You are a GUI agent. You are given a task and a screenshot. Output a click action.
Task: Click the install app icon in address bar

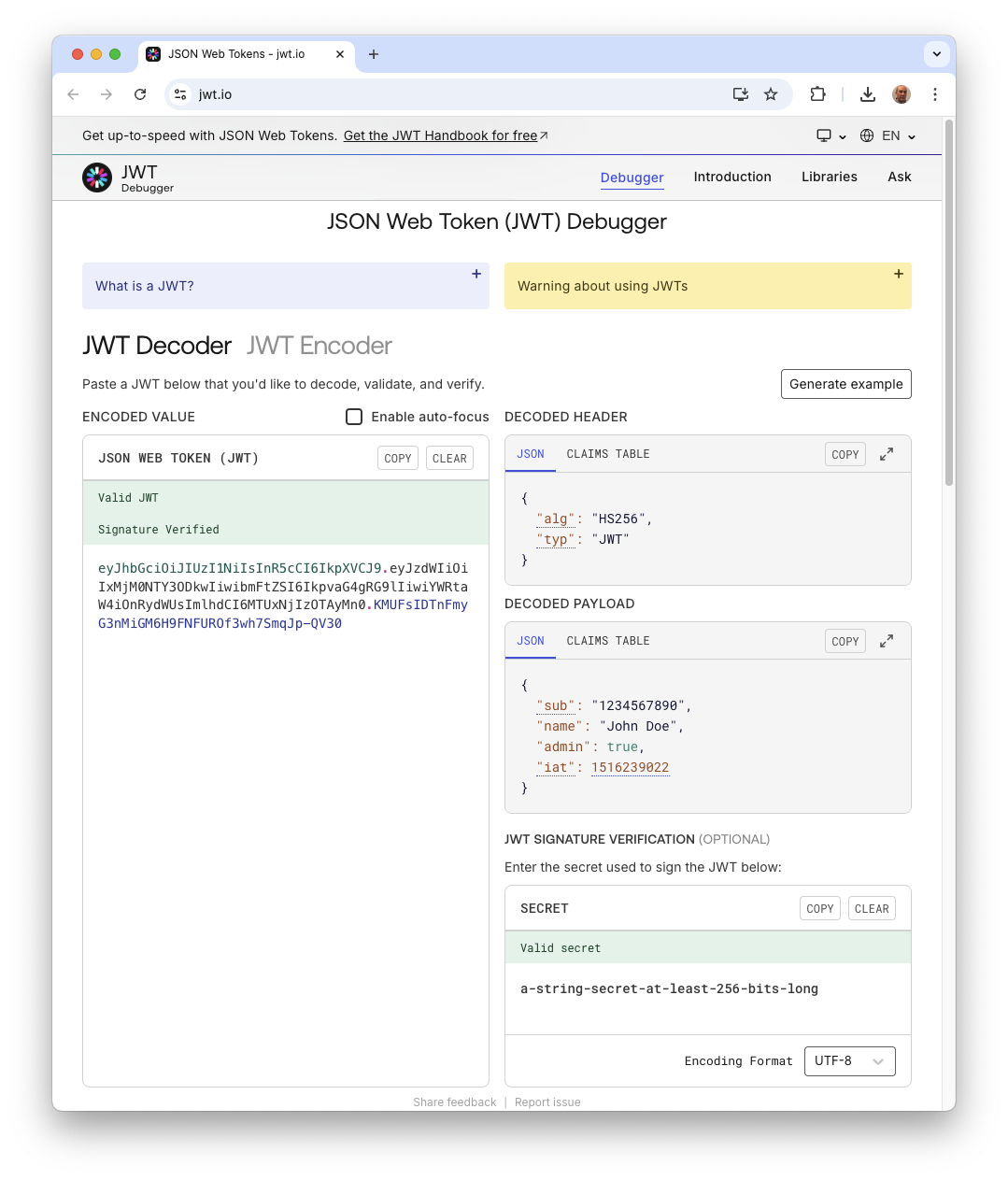tap(741, 94)
